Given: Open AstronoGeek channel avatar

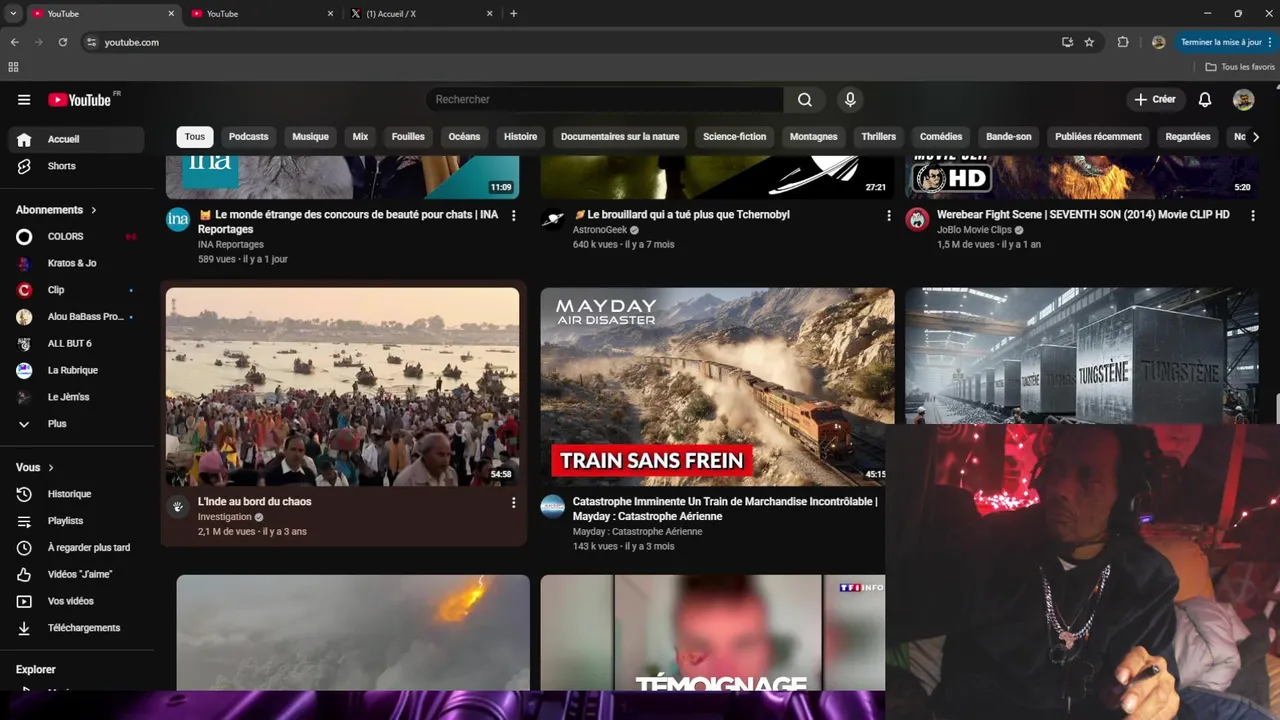Looking at the screenshot, I should [x=553, y=220].
